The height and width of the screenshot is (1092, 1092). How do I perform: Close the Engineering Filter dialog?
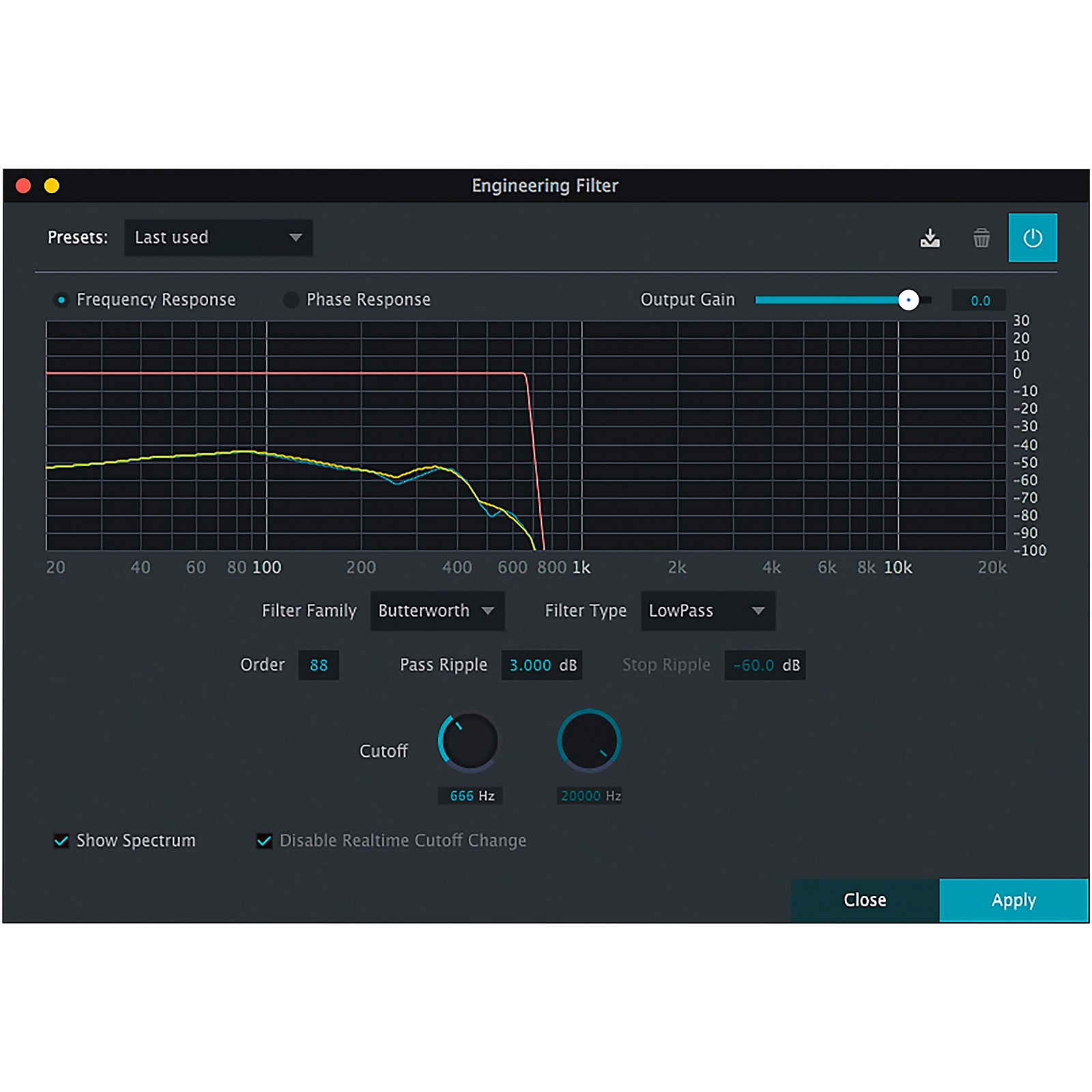point(865,900)
